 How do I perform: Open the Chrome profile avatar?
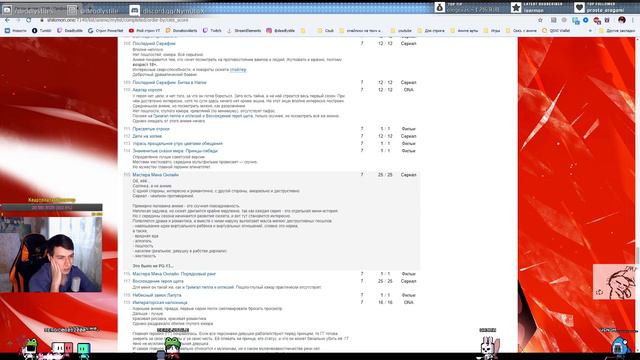pos(622,20)
